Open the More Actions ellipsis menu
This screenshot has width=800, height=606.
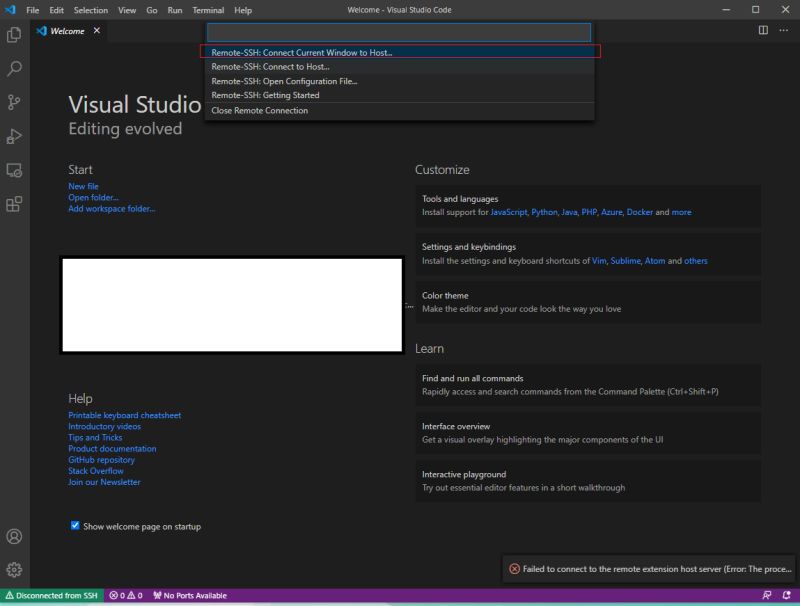(x=783, y=31)
